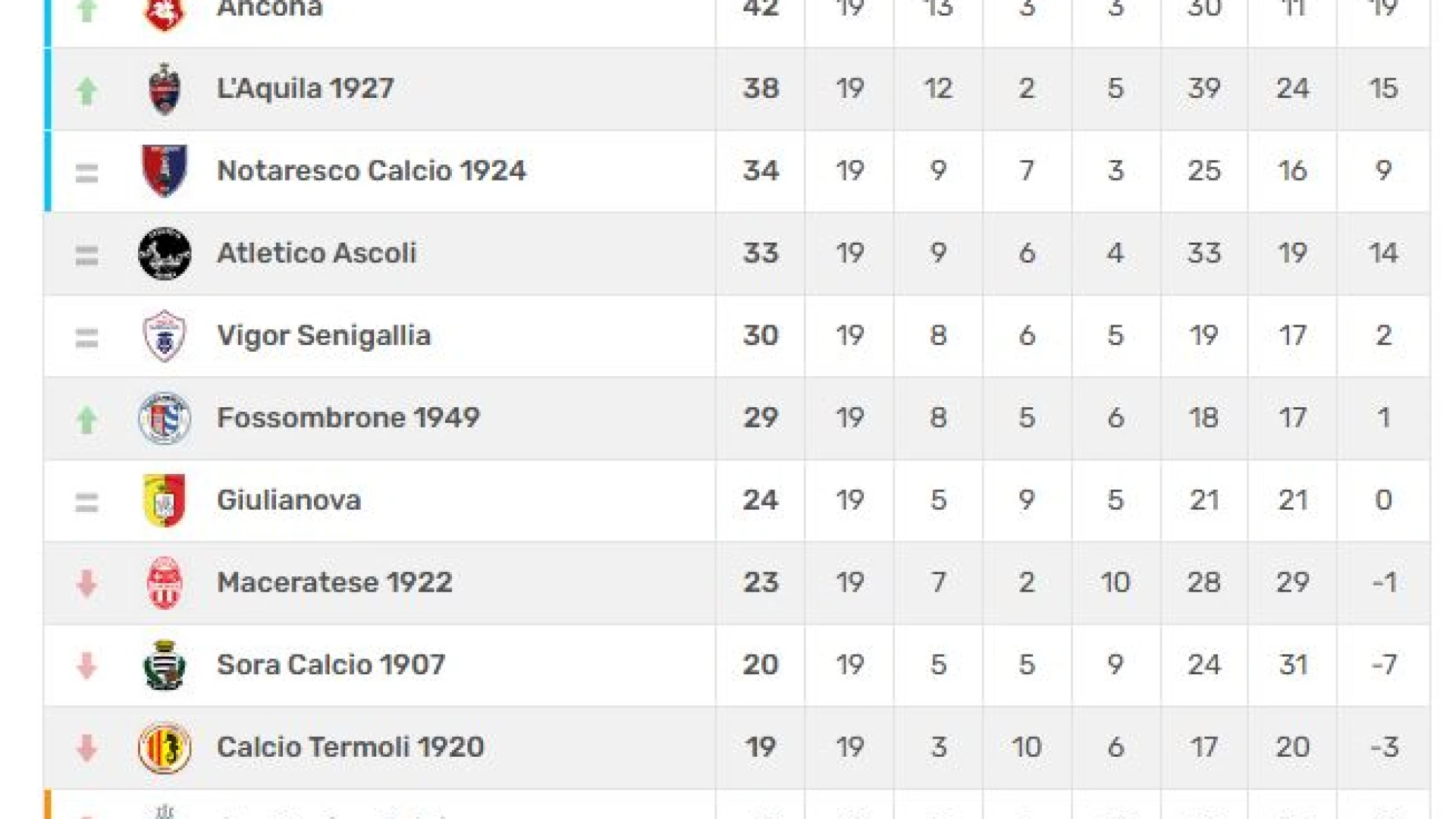Click the Notaresco Calcio 1924 crest
1456x819 pixels.
pos(165,171)
